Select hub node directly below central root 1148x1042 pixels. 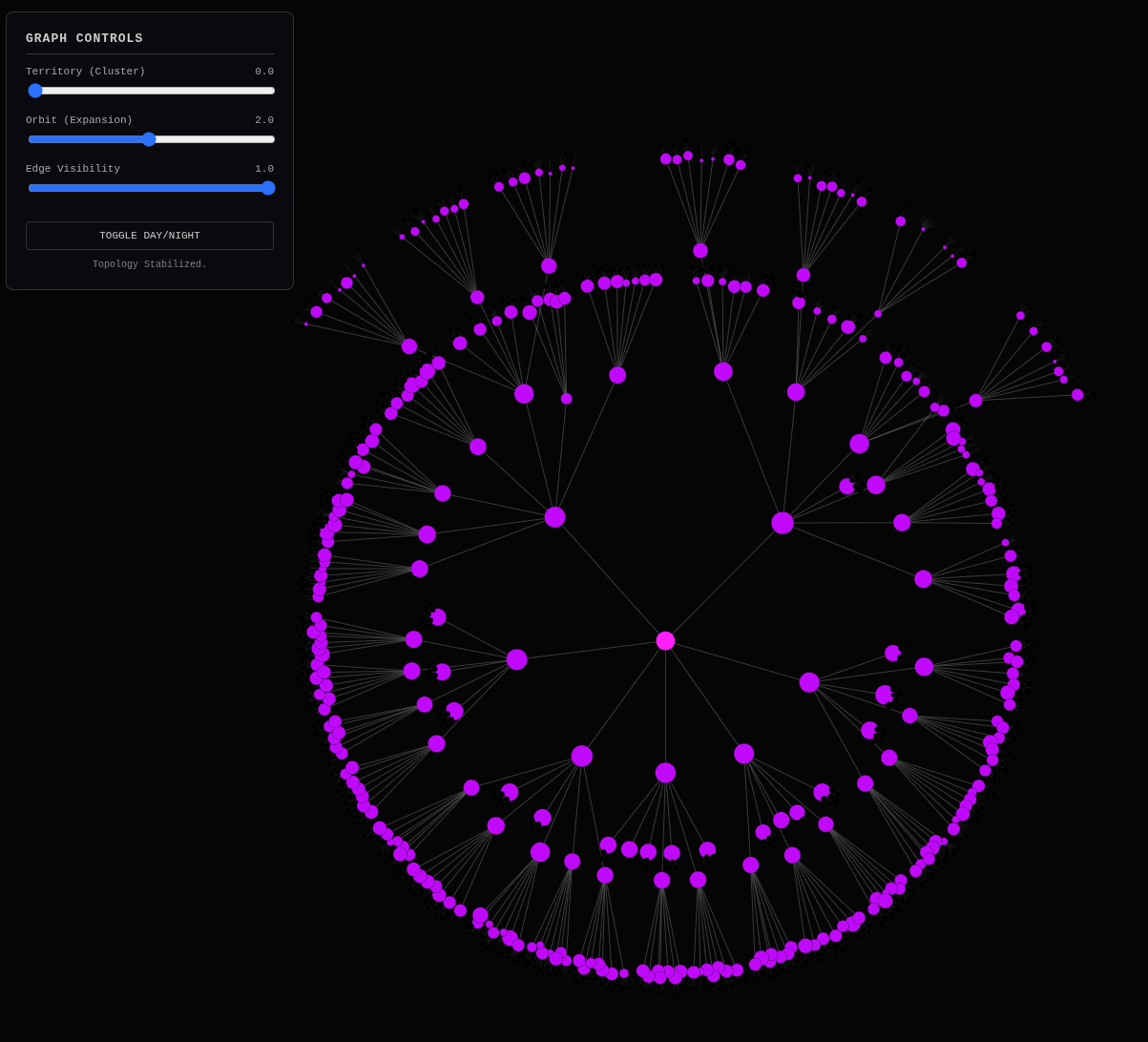coord(665,773)
